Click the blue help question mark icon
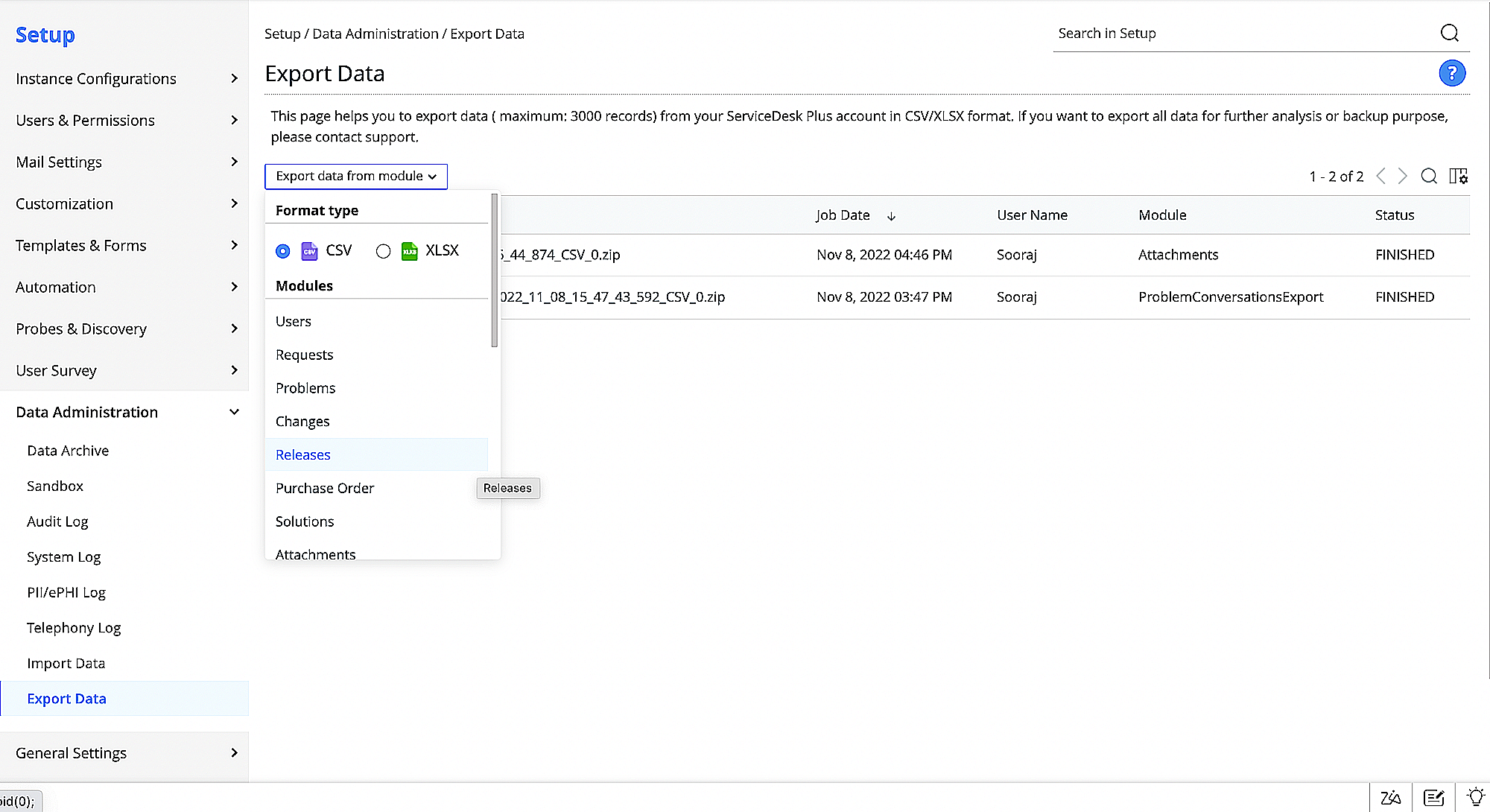The image size is (1490, 812). (1451, 73)
